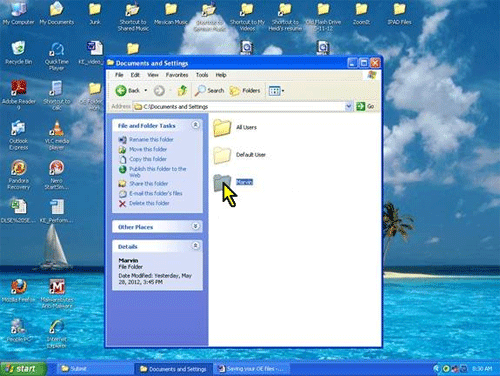Click the Forward arrow toolbar icon
The width and height of the screenshot is (500, 376).
click(159, 90)
